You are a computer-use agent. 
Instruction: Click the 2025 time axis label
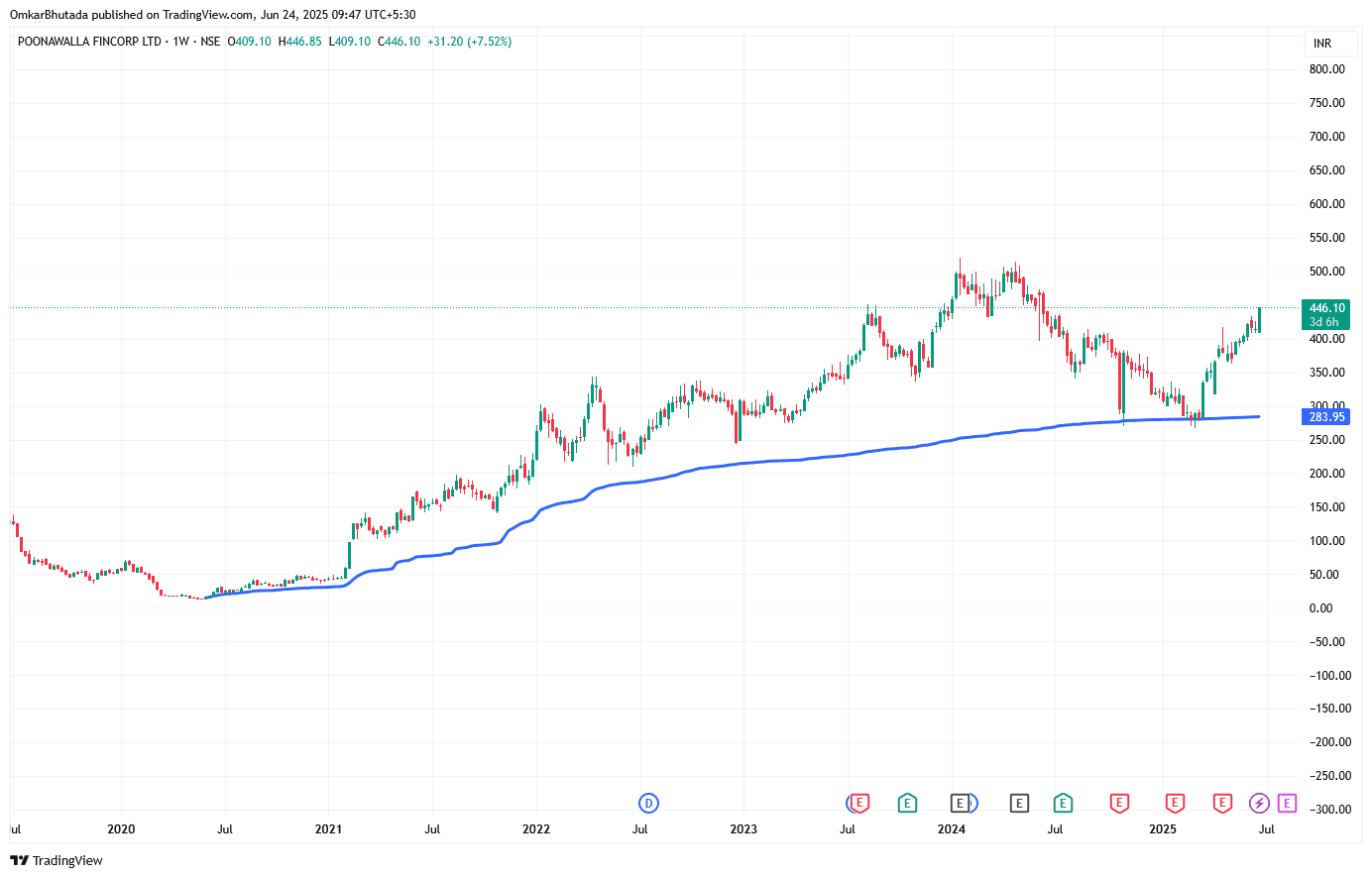pyautogui.click(x=1163, y=829)
